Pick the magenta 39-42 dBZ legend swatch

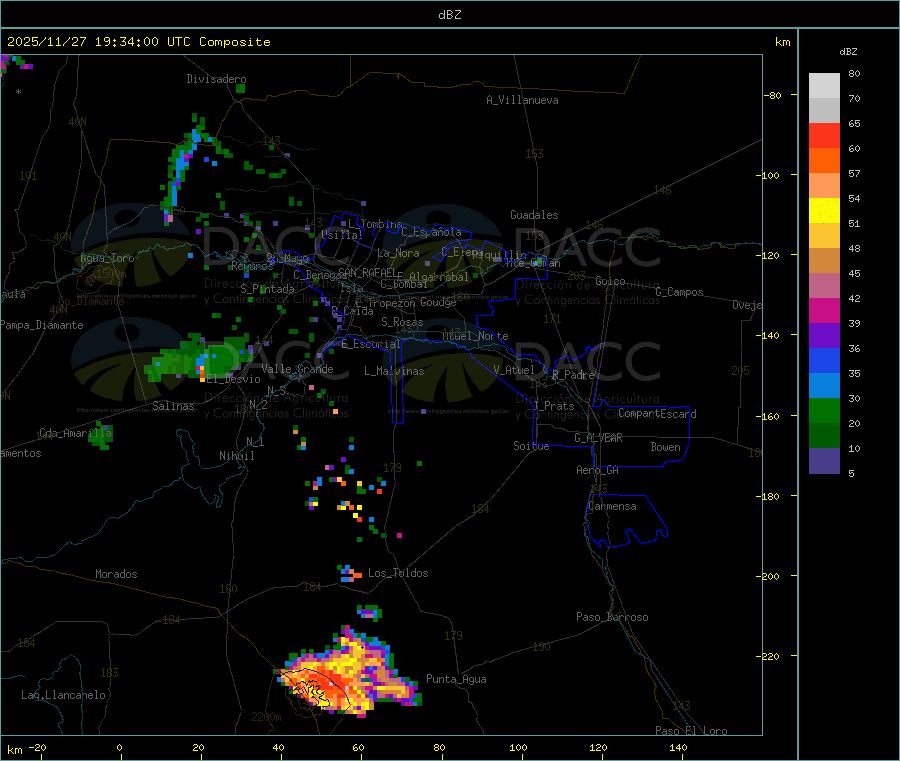tap(824, 310)
